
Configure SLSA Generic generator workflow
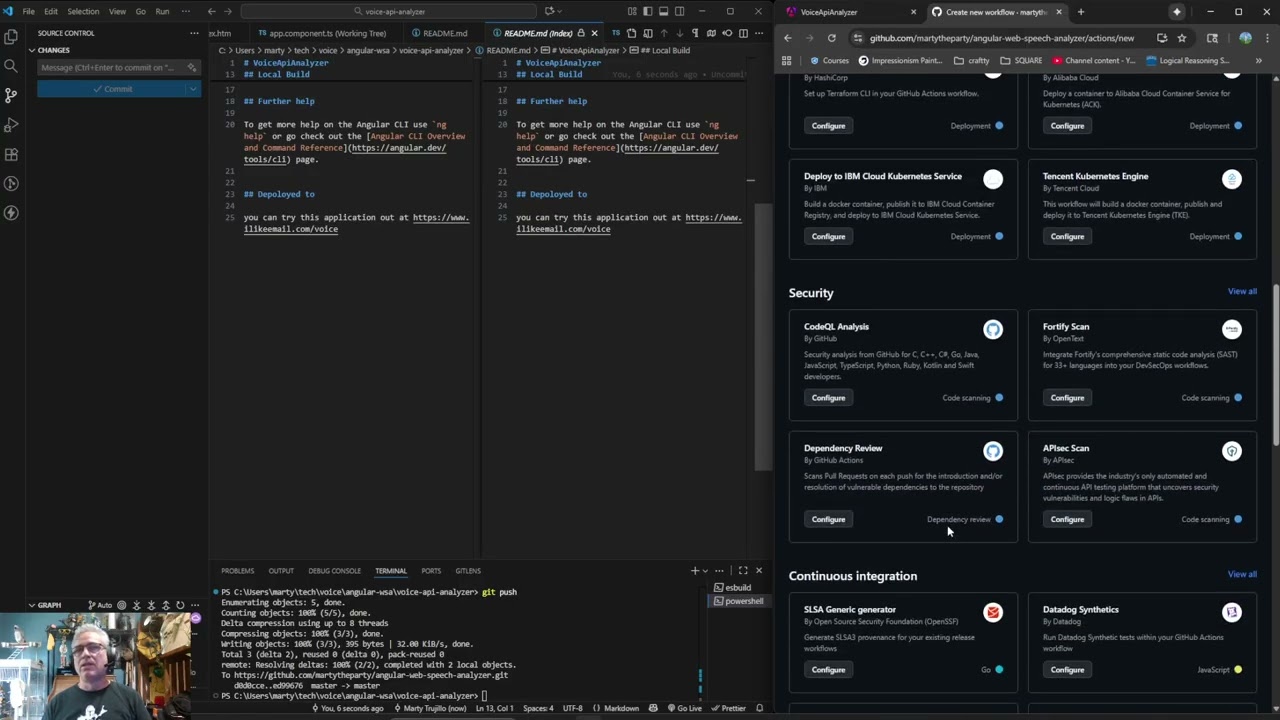click(828, 670)
